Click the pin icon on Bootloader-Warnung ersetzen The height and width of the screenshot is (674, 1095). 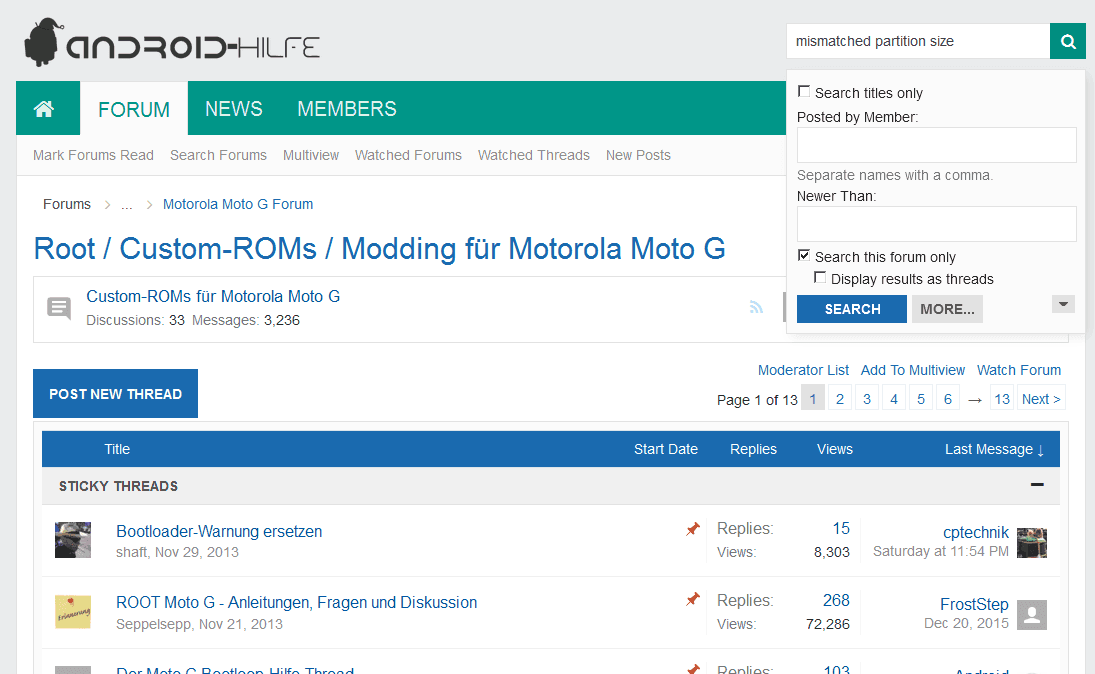(693, 529)
